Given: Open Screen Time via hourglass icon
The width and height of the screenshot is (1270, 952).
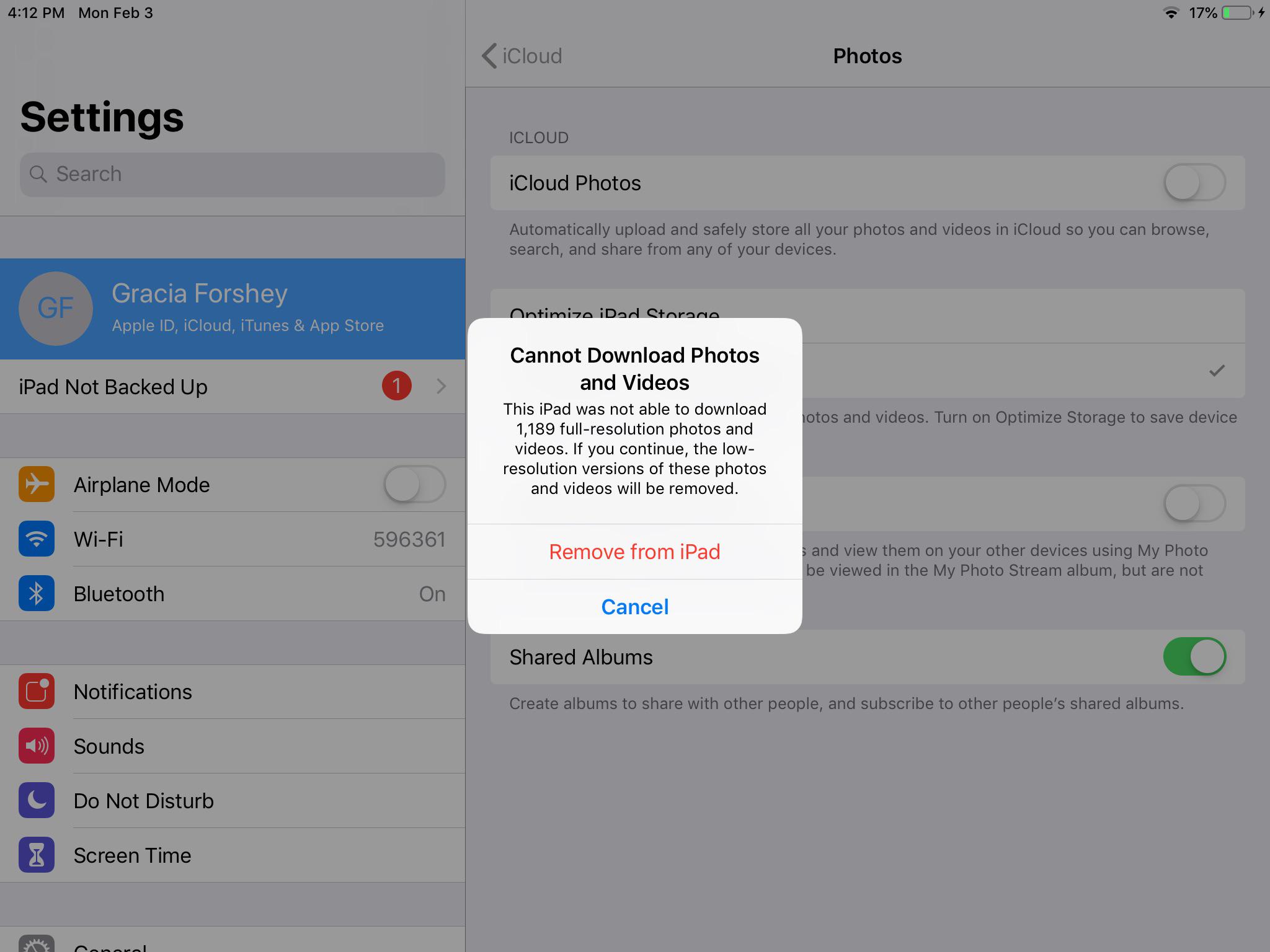Looking at the screenshot, I should (x=37, y=855).
